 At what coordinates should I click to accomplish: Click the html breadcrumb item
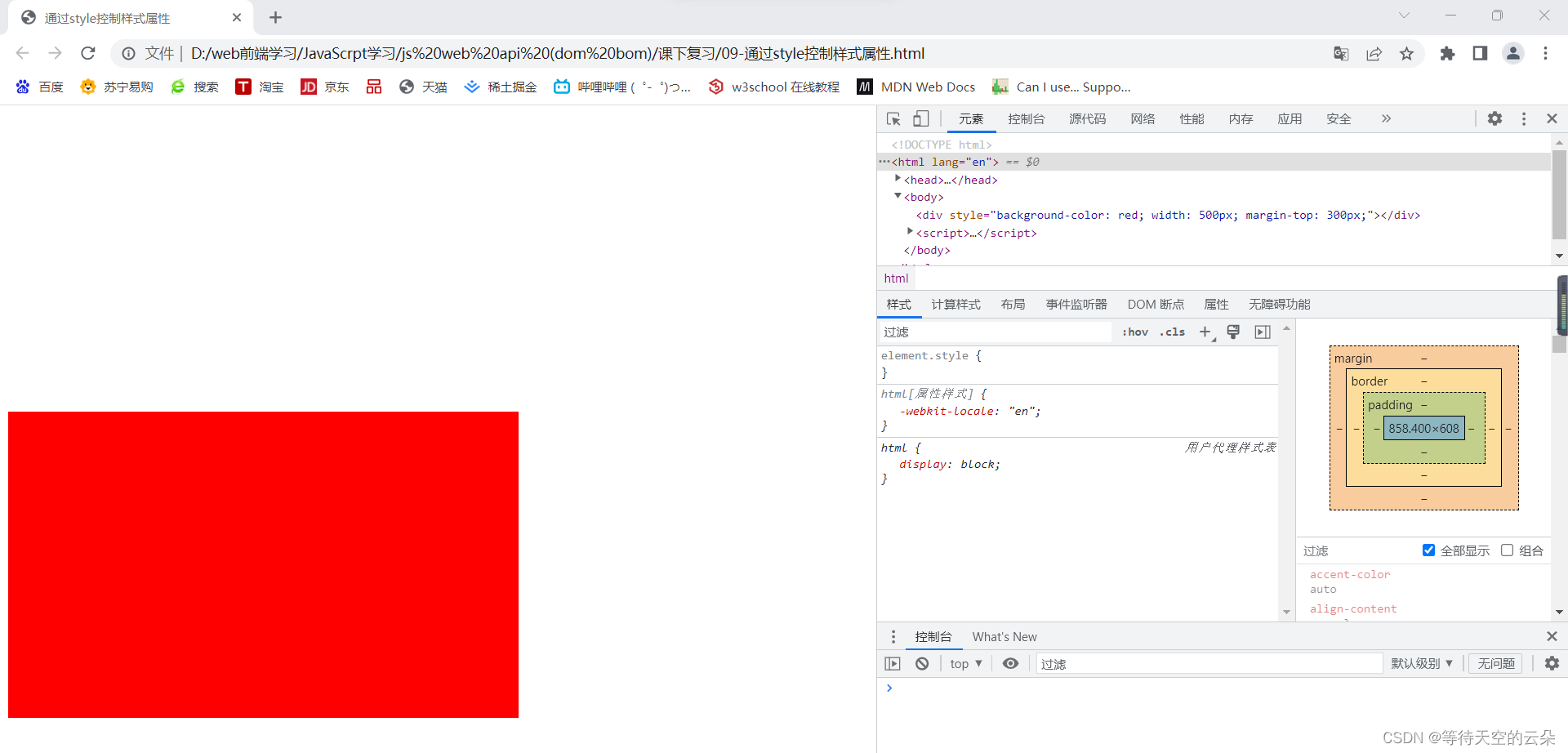[896, 278]
